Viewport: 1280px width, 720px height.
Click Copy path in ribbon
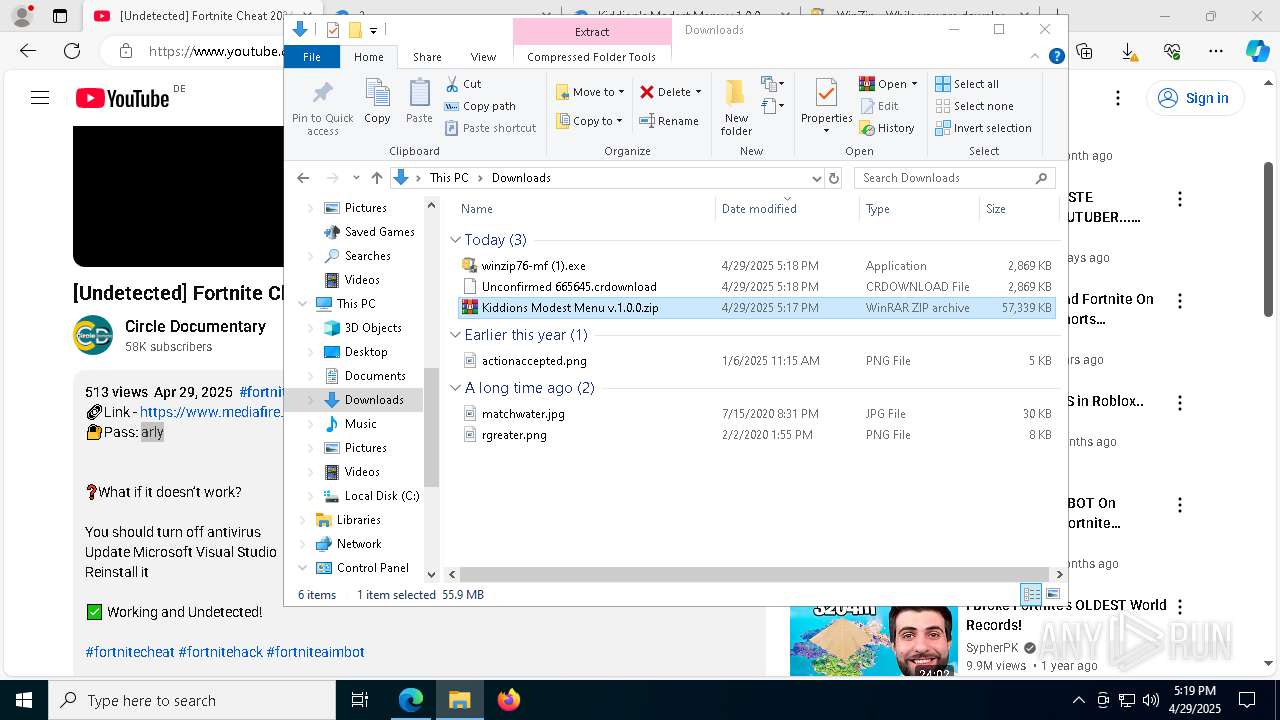click(480, 106)
